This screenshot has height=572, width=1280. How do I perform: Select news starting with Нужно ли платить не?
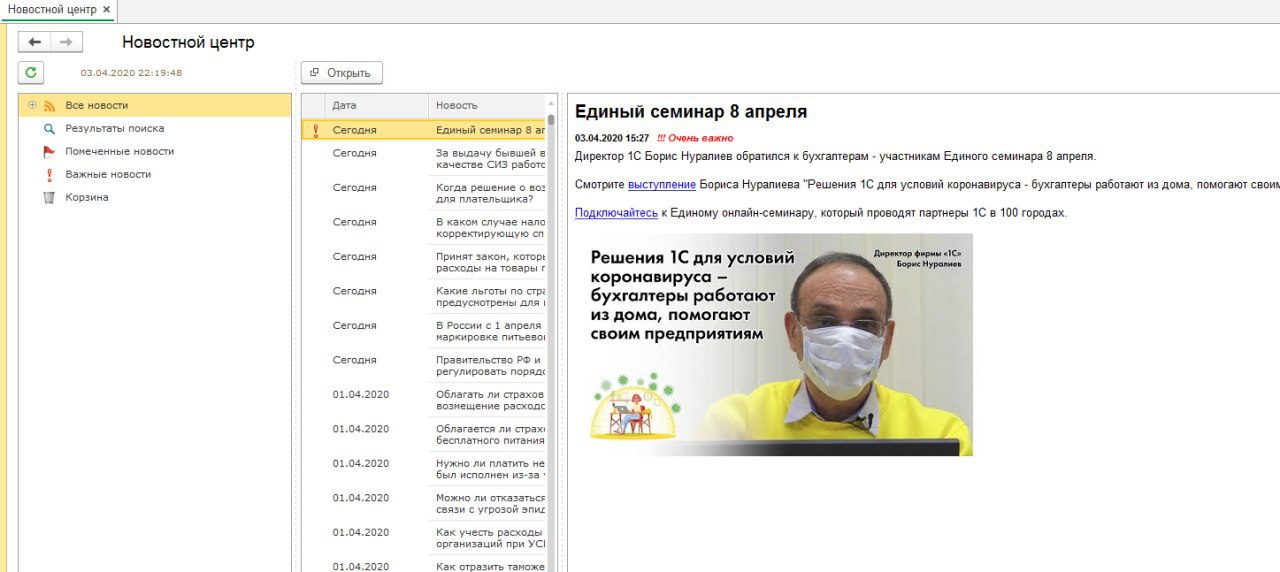pyautogui.click(x=424, y=469)
